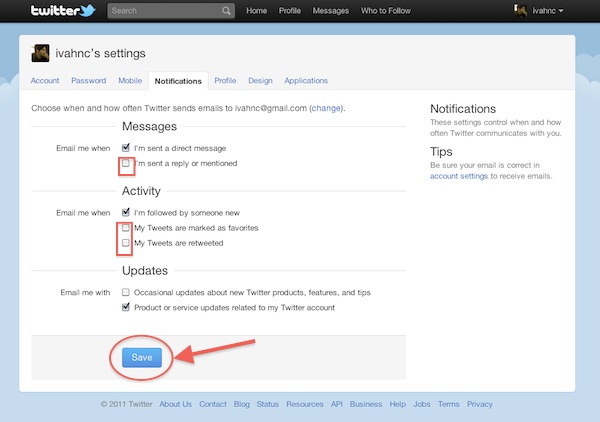Switch to the Mobile tab
Viewport: 600px width, 422px height.
click(x=130, y=81)
